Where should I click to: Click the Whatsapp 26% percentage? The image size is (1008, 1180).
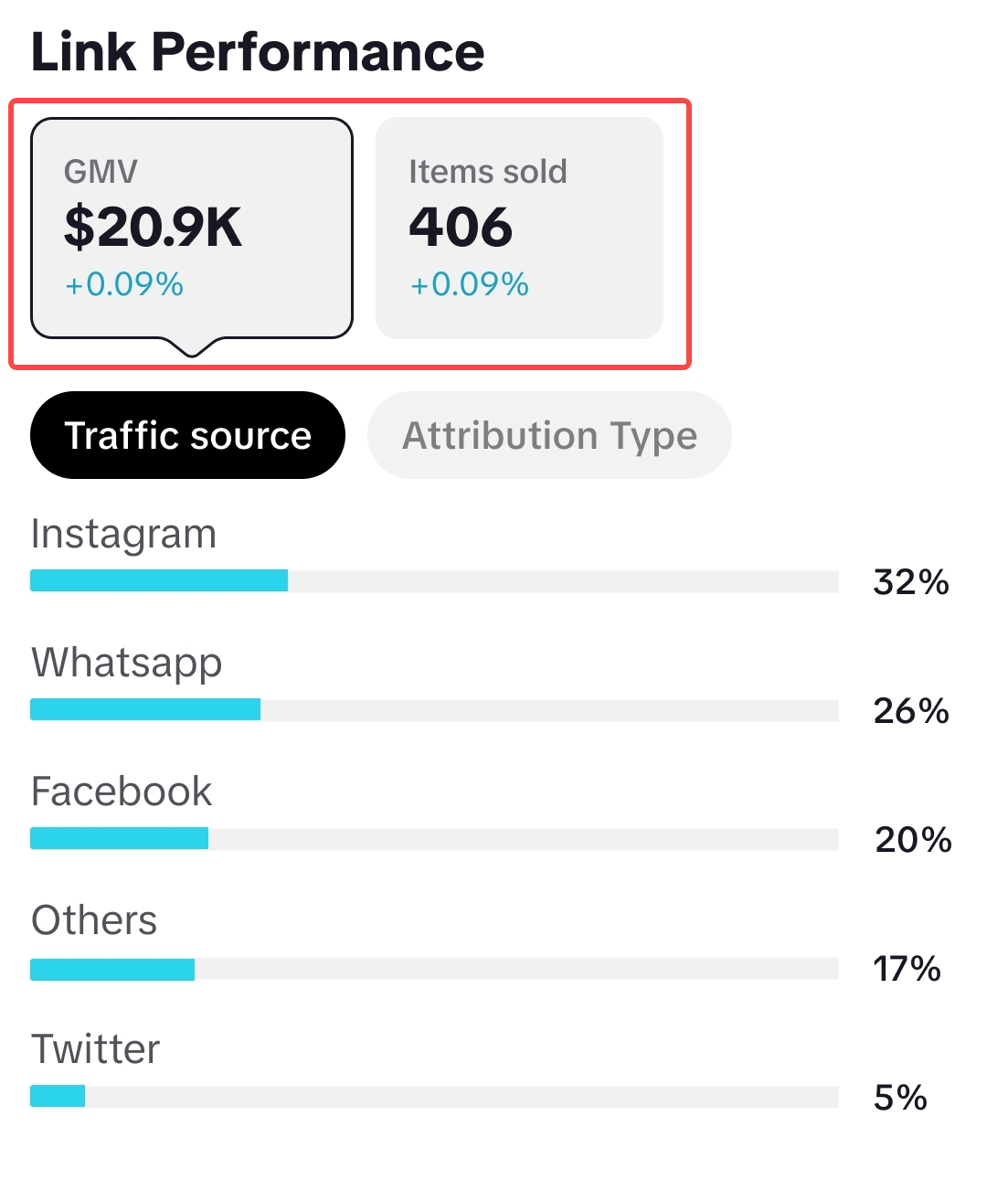point(911,711)
